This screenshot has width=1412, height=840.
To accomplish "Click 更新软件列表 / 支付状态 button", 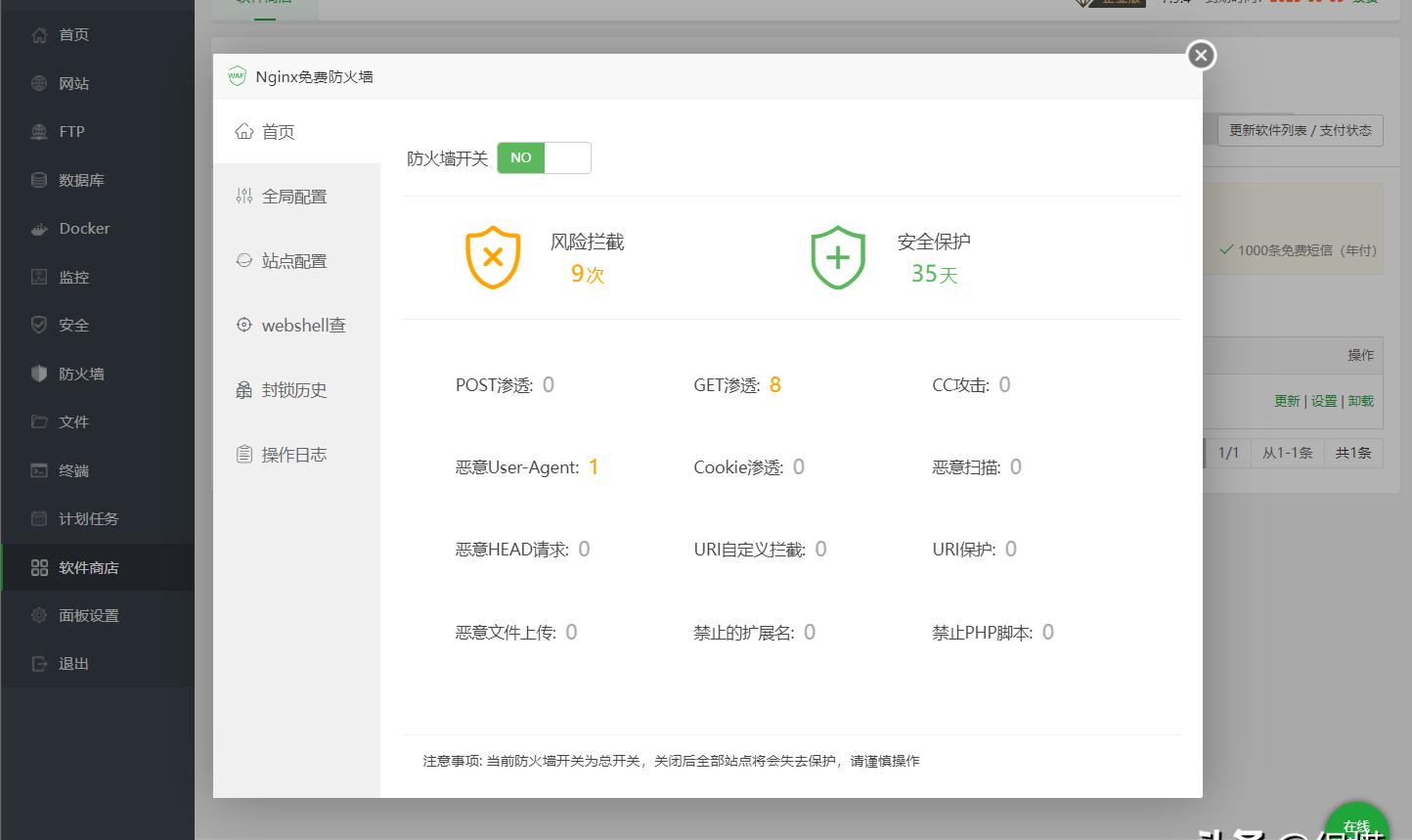I will tap(1300, 130).
